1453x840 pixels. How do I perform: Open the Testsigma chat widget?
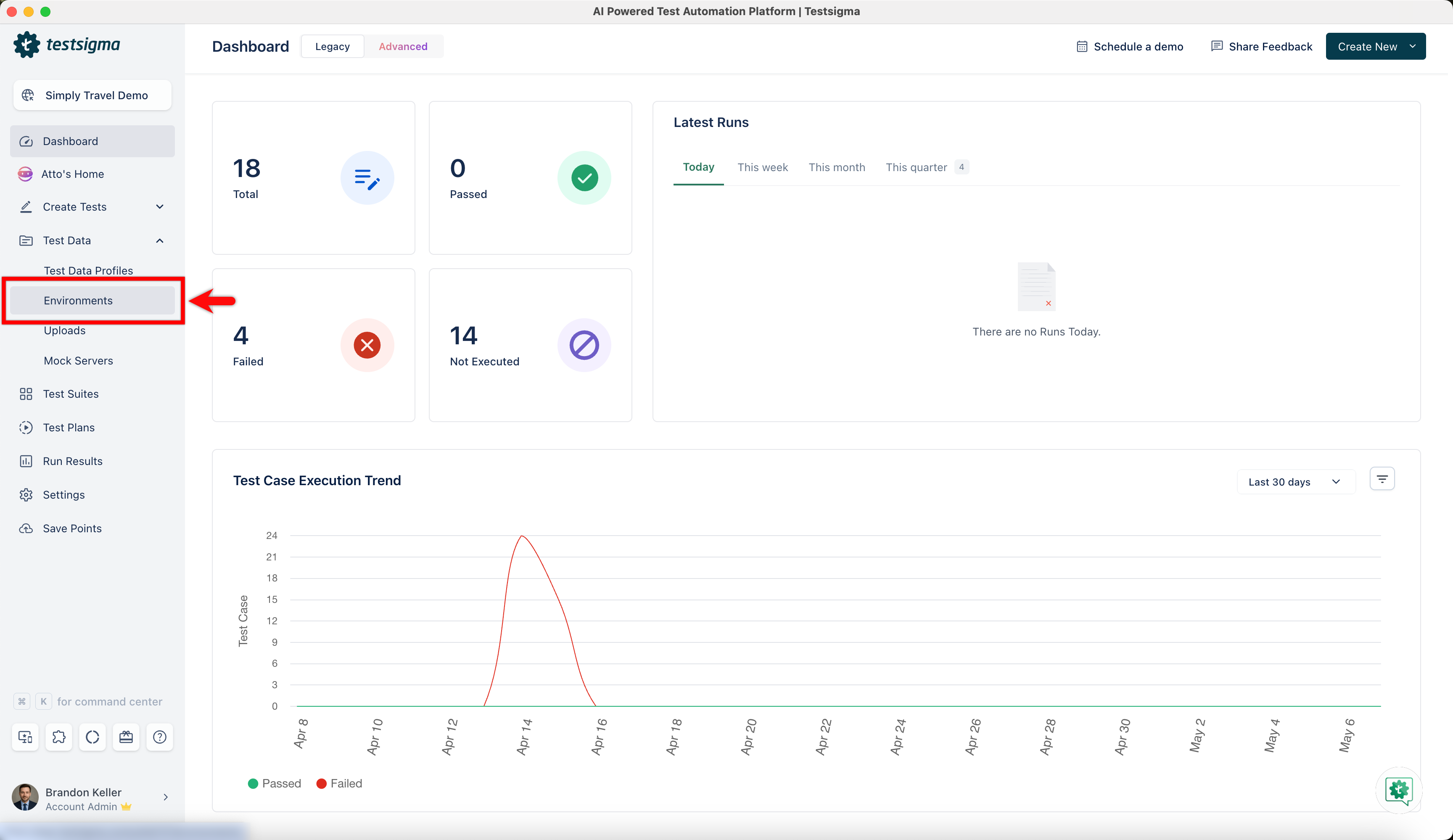coord(1399,790)
